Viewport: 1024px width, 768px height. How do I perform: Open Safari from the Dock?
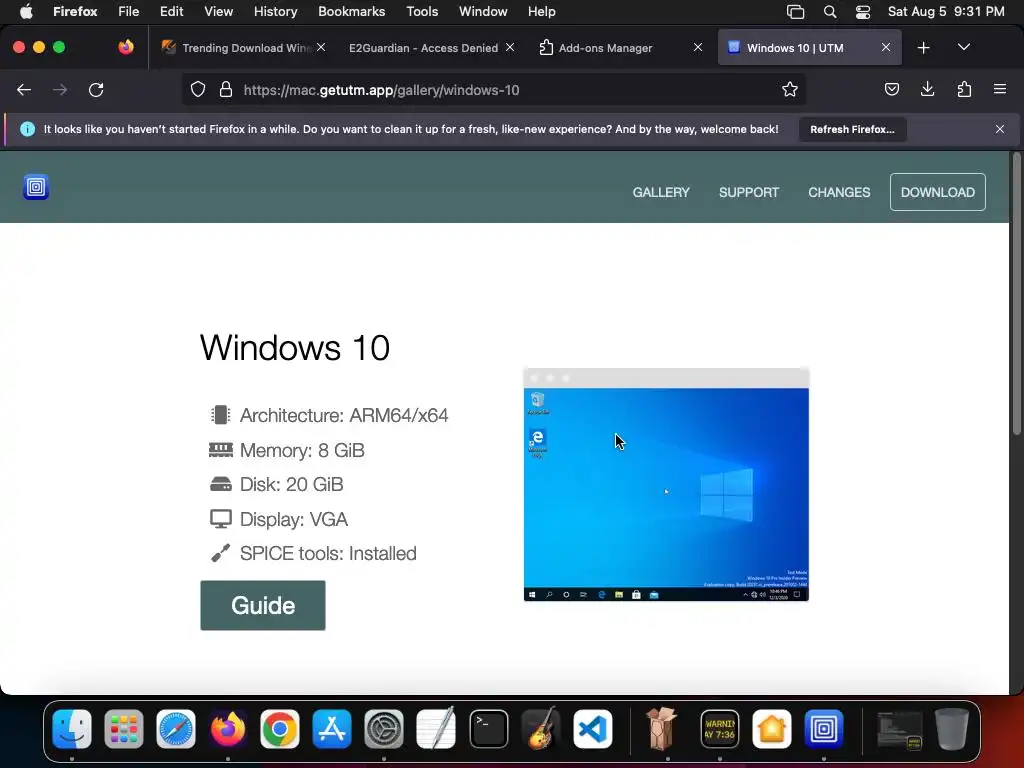[176, 729]
